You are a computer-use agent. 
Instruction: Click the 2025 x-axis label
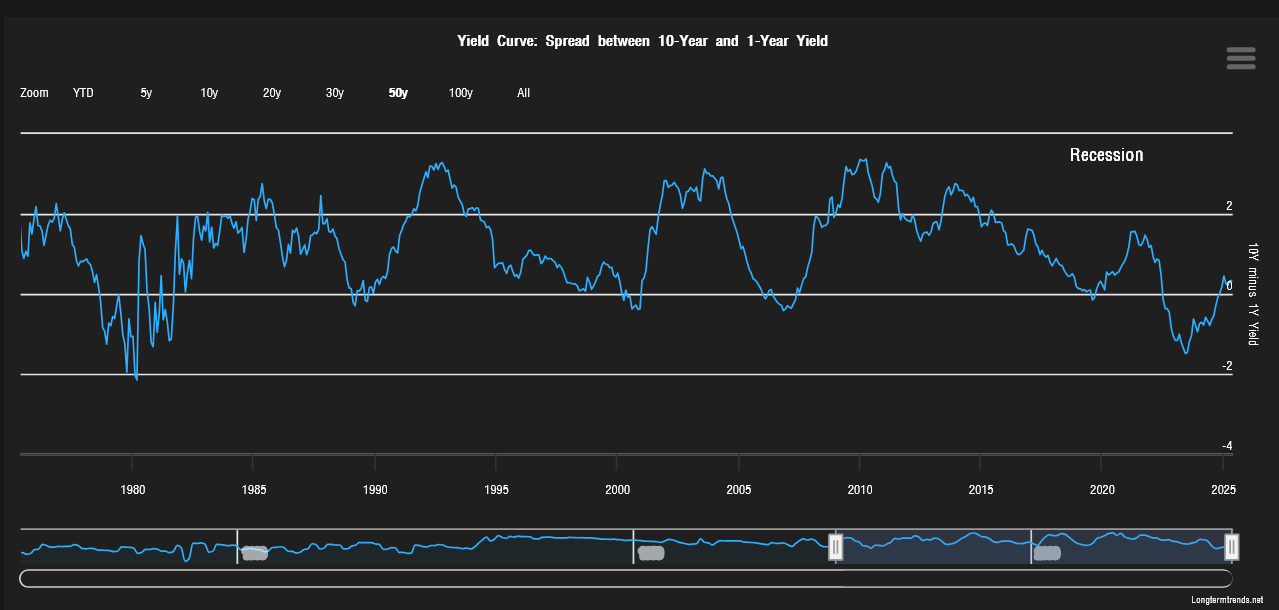(1224, 489)
